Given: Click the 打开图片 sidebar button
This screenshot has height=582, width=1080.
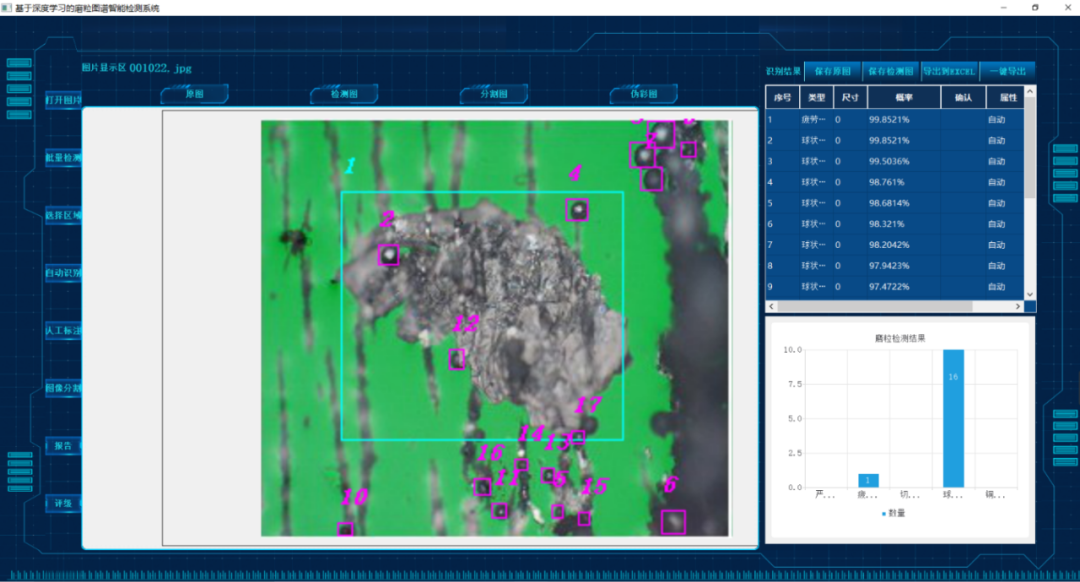Looking at the screenshot, I should [63, 101].
